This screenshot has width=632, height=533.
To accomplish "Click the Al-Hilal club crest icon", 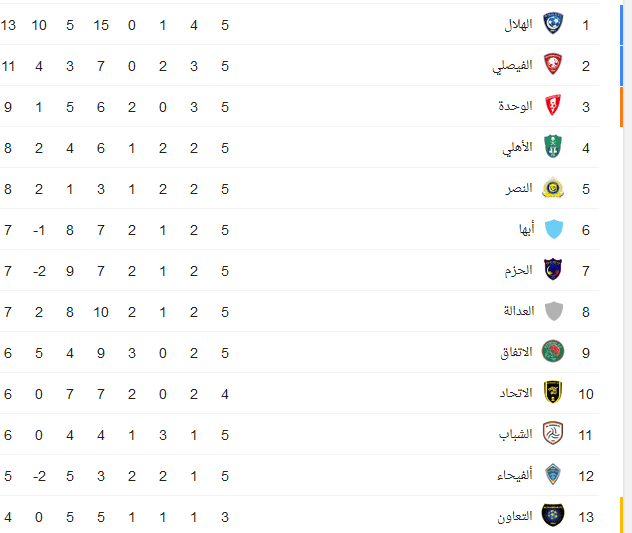I will click(553, 24).
